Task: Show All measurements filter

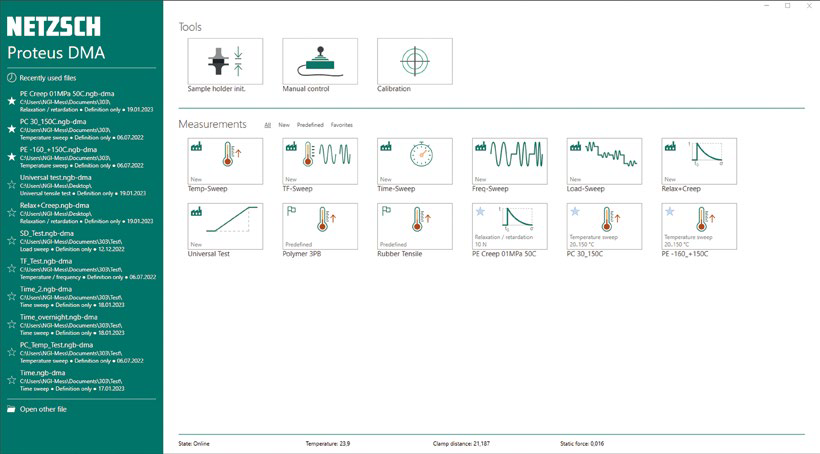Action: 268,125
